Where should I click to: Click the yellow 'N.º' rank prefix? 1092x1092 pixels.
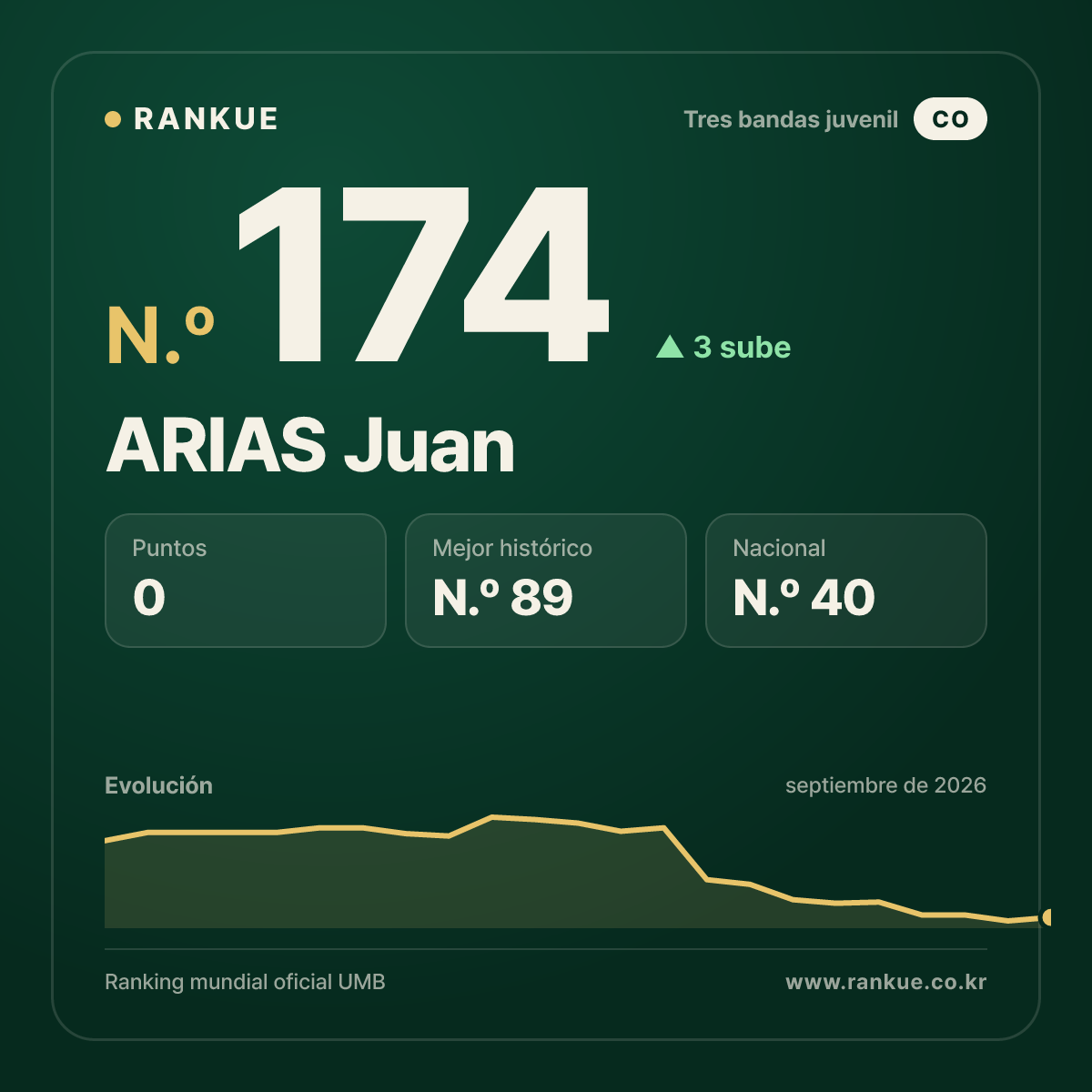pyautogui.click(x=160, y=335)
